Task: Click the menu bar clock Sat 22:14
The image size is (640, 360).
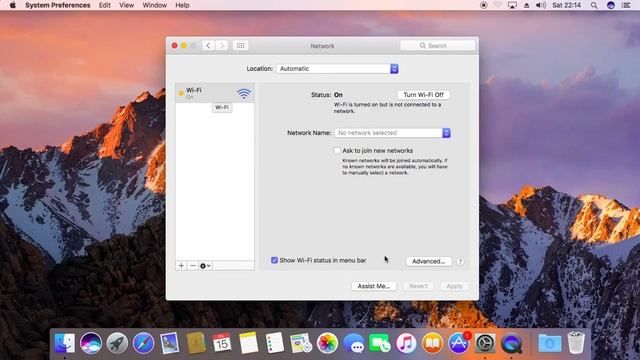Action: [x=566, y=5]
